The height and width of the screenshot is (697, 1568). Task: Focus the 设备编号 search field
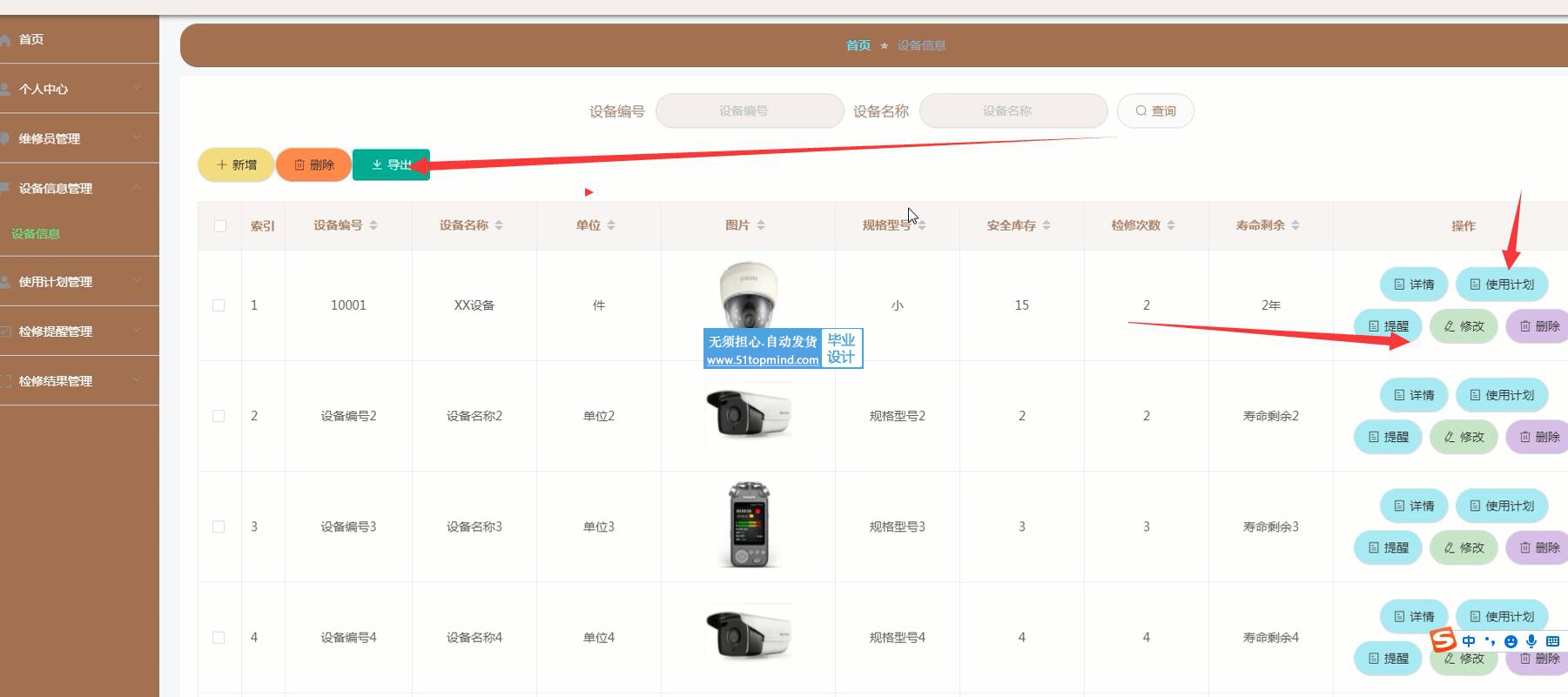750,111
